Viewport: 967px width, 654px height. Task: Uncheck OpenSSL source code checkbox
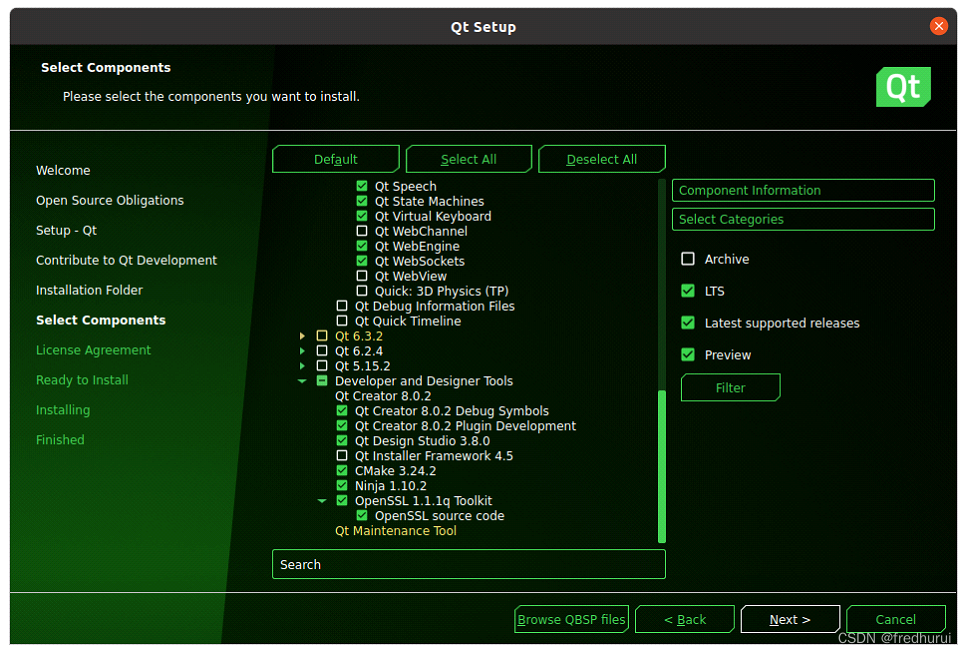[362, 515]
